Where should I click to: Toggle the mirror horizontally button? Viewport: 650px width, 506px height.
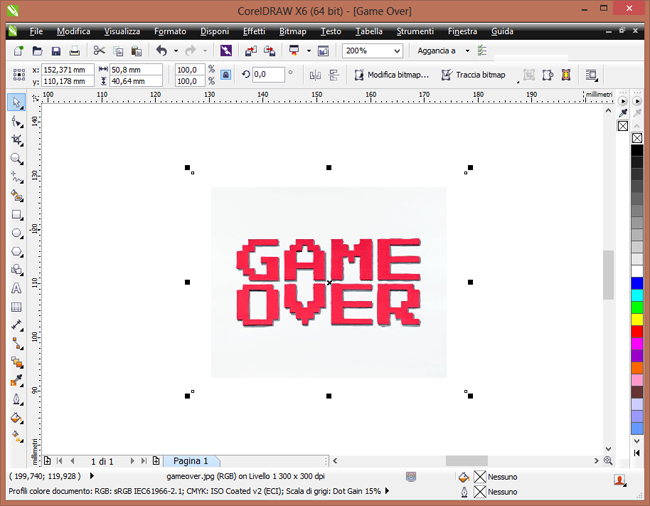[315, 75]
